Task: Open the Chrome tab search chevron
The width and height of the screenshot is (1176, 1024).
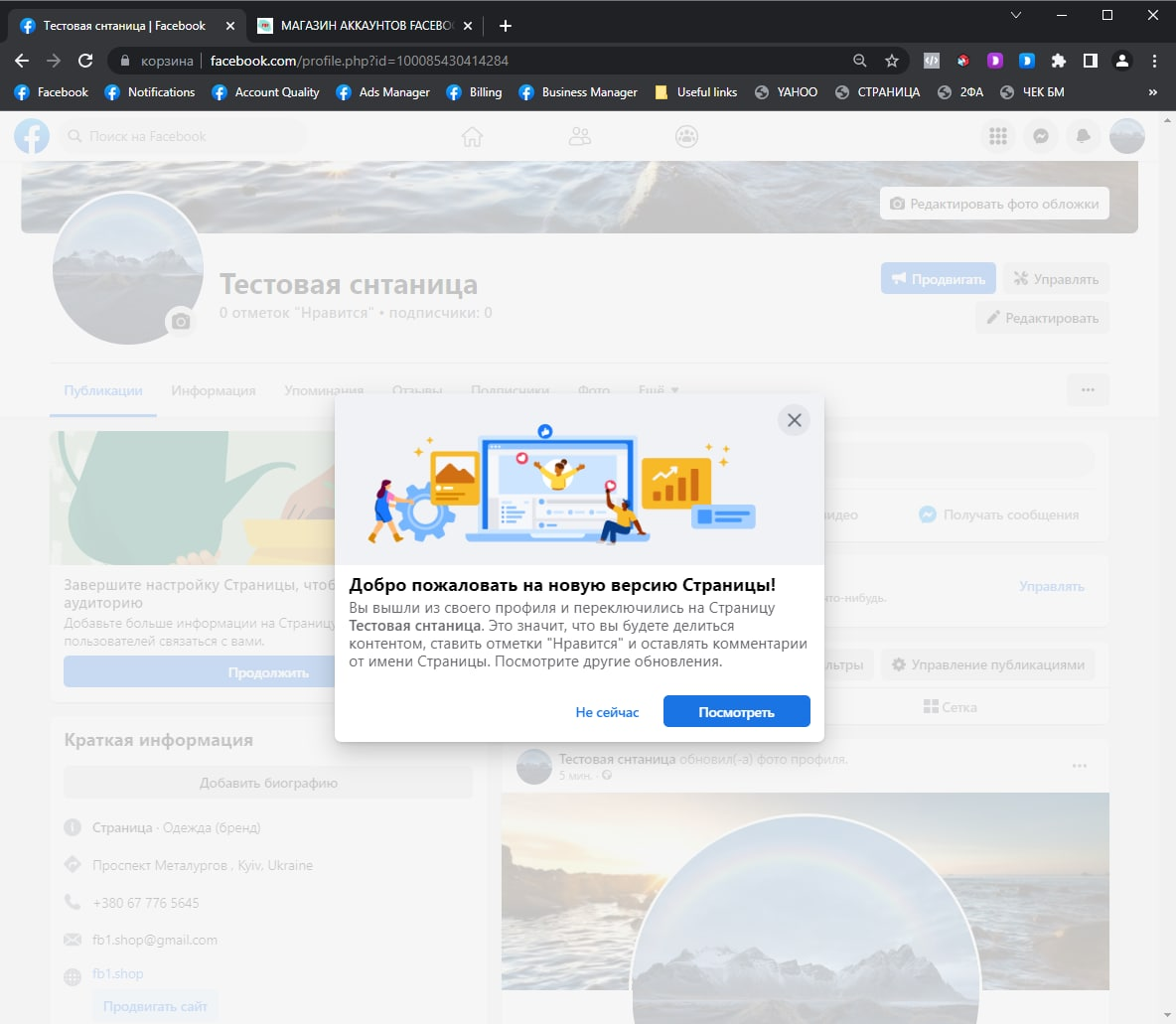Action: (1016, 15)
